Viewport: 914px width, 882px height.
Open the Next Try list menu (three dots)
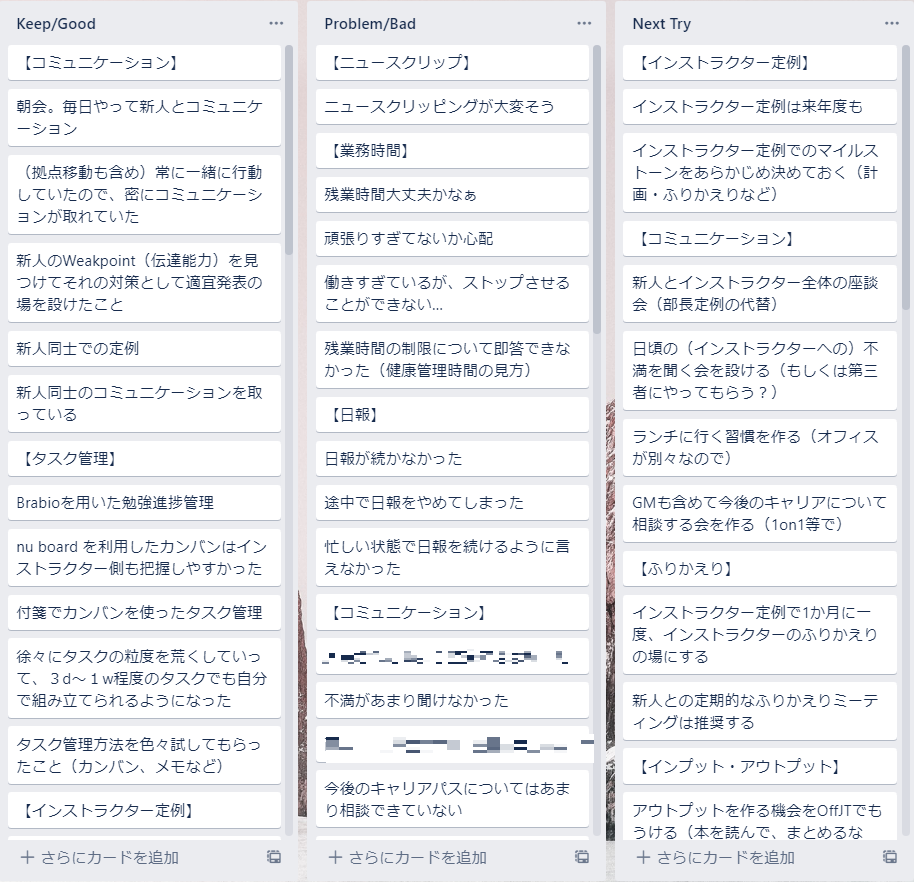[892, 24]
